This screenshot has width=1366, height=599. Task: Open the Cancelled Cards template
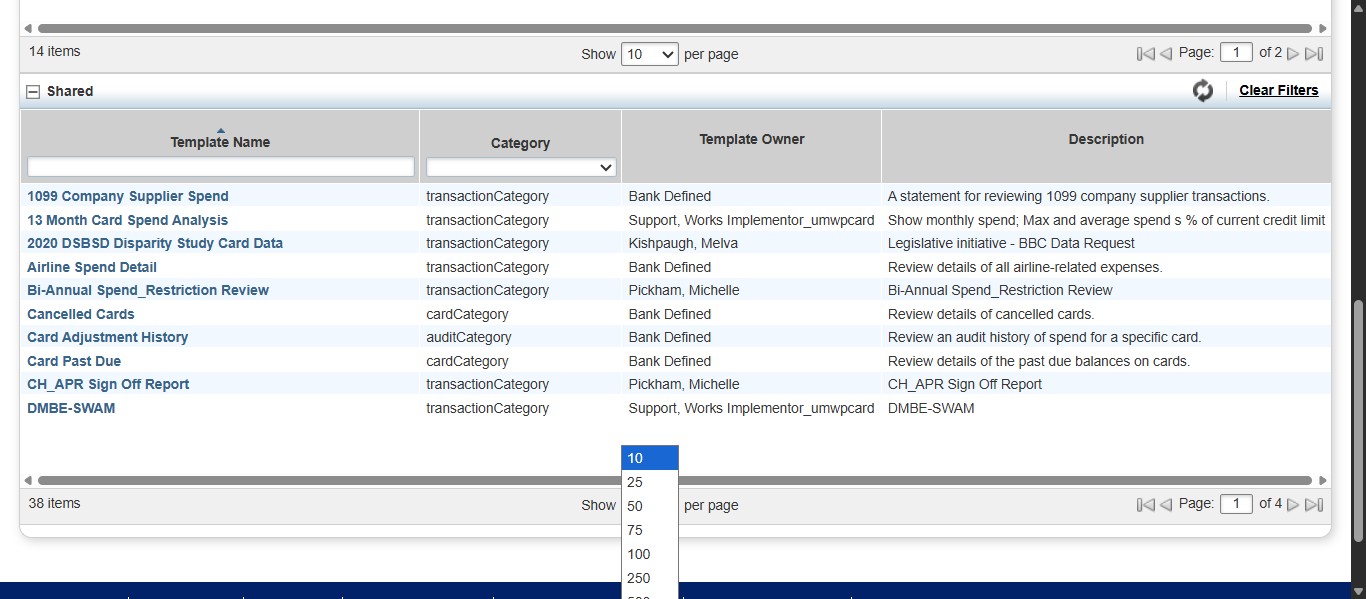click(x=80, y=314)
